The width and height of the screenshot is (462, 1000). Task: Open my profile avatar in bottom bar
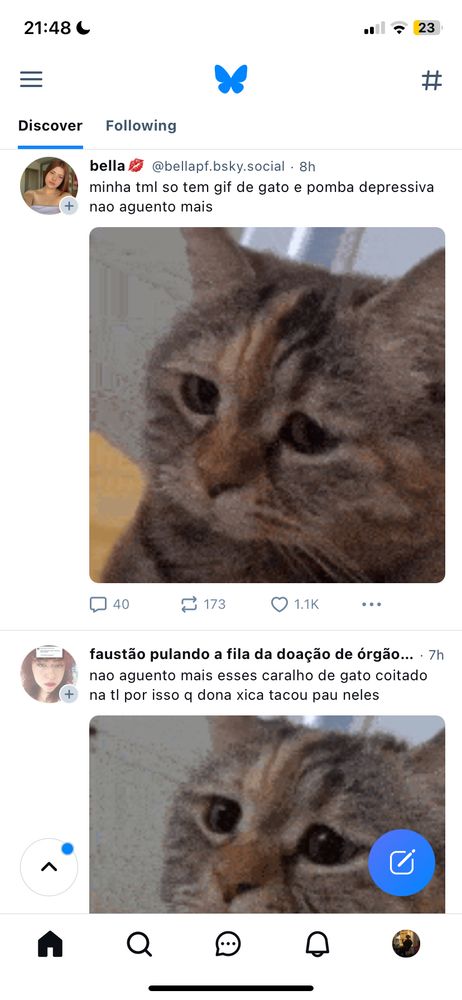click(406, 944)
